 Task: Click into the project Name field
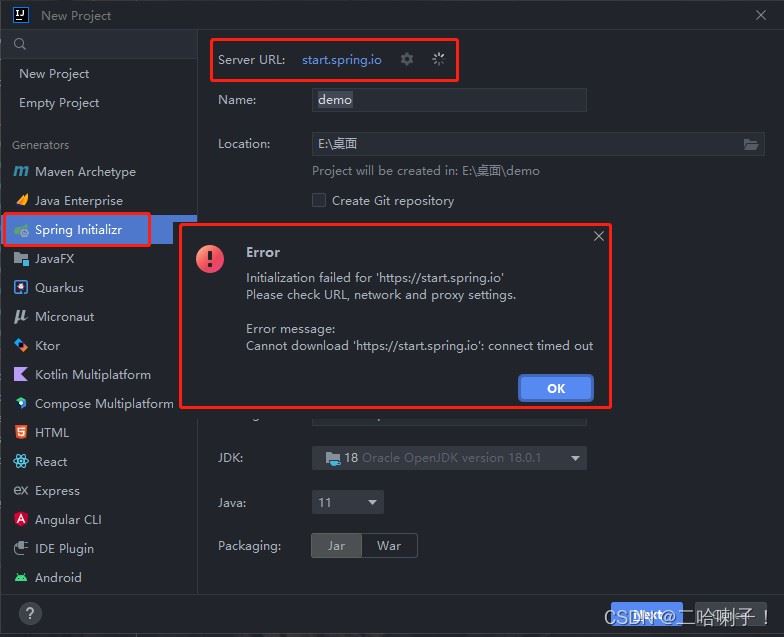coord(449,100)
